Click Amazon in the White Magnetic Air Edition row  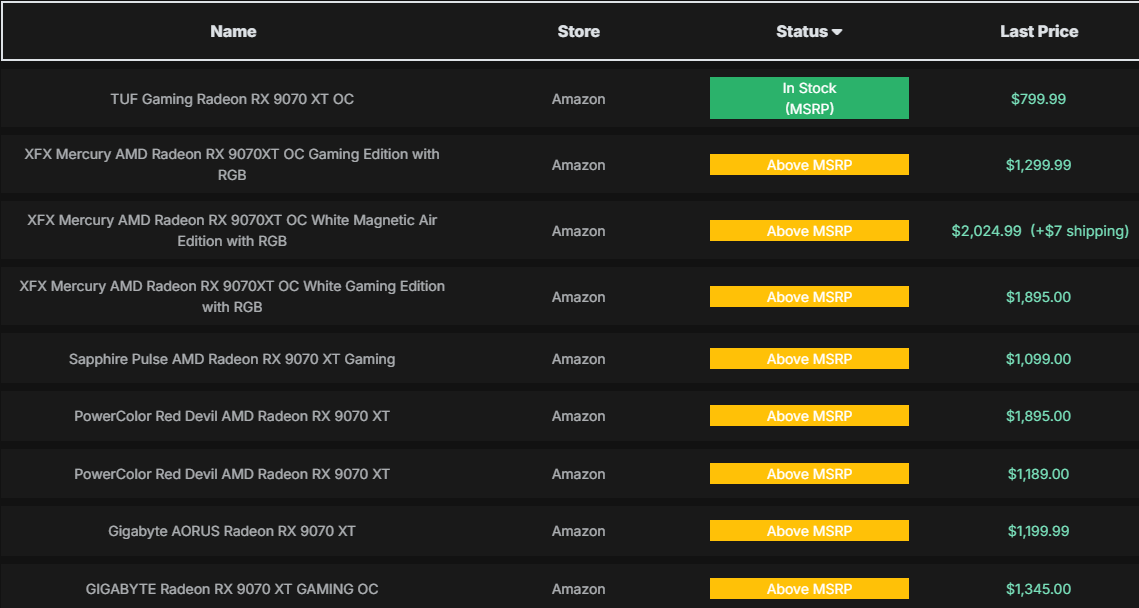pyautogui.click(x=578, y=231)
